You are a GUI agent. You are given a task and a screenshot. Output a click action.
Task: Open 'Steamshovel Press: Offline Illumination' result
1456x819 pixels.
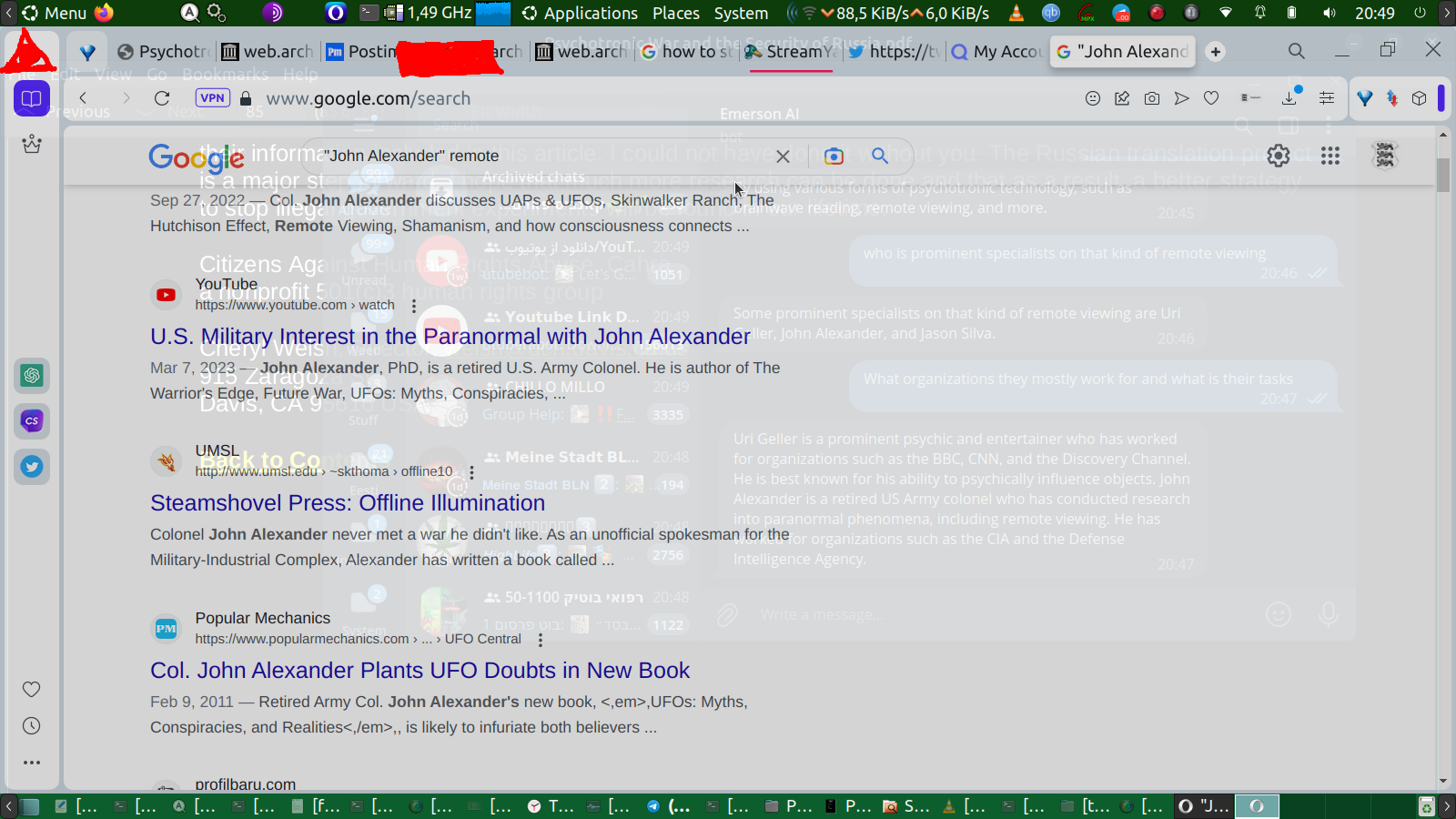[x=348, y=503]
